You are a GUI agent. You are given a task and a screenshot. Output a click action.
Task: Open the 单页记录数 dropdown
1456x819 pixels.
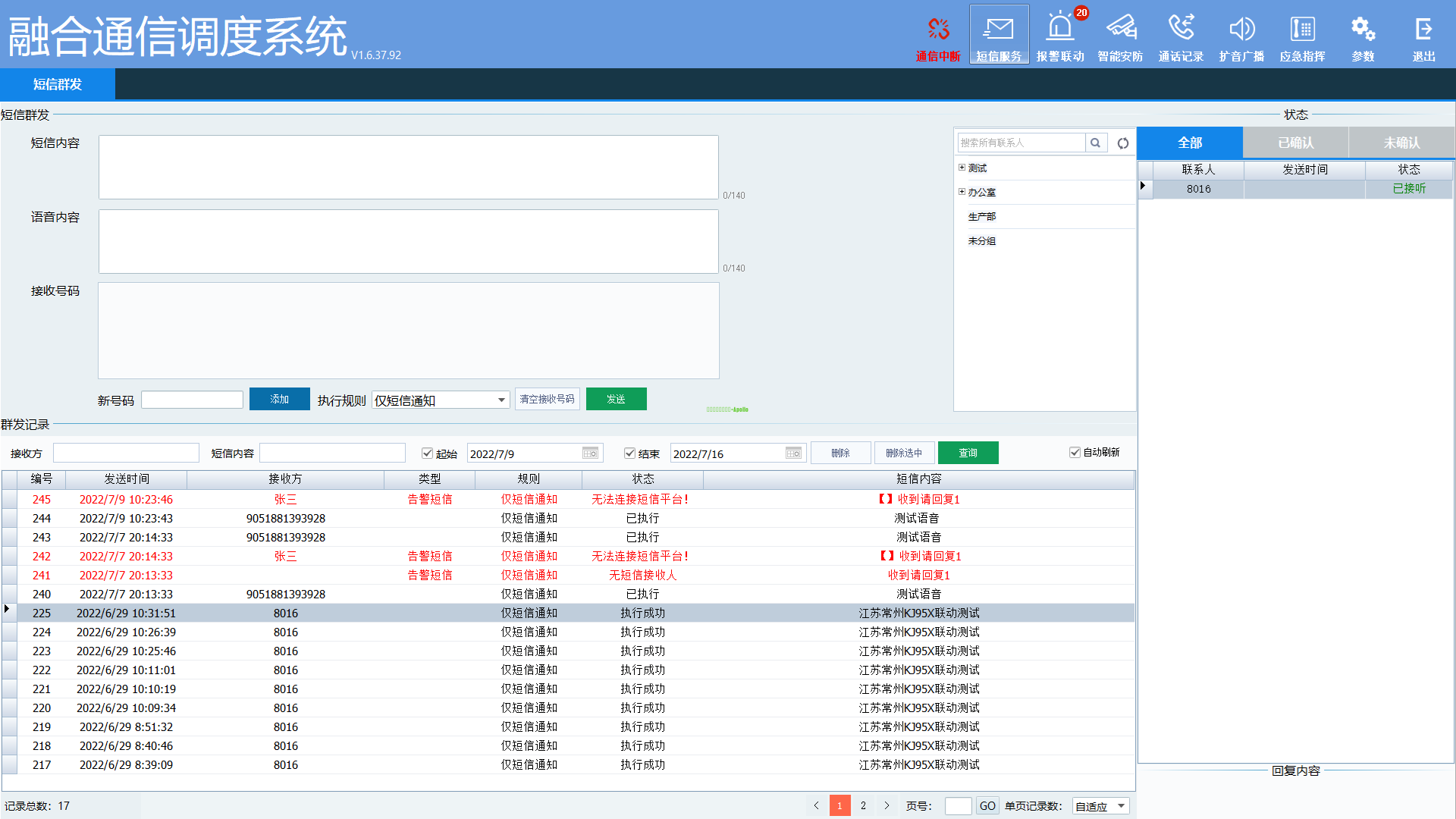[1121, 806]
